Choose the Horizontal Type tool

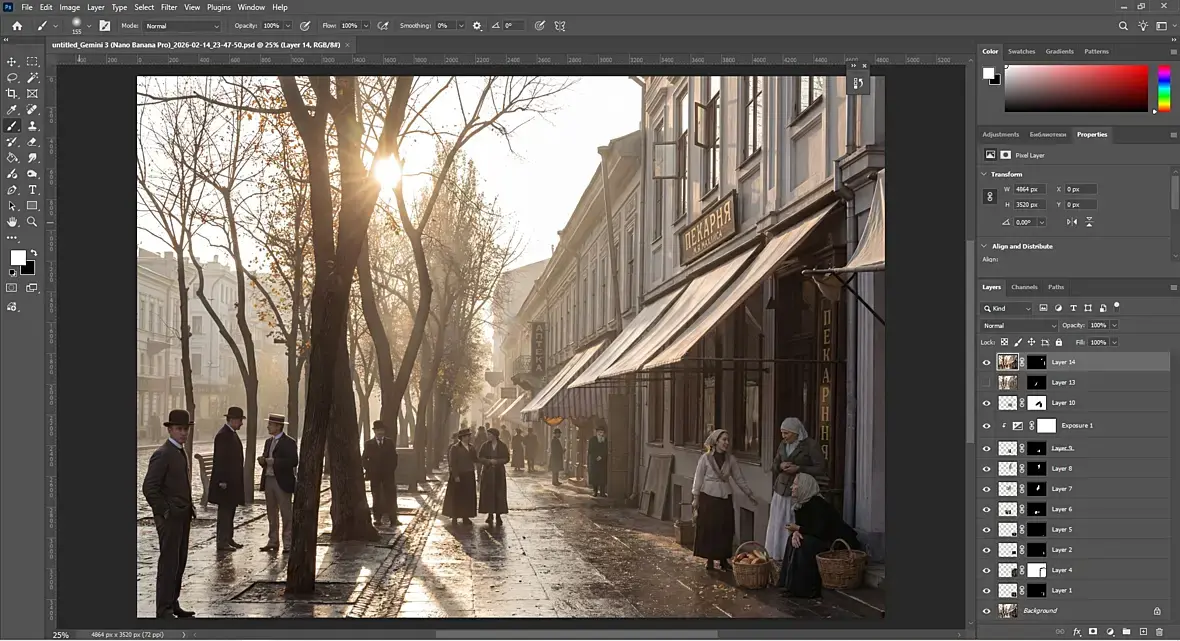(x=32, y=190)
